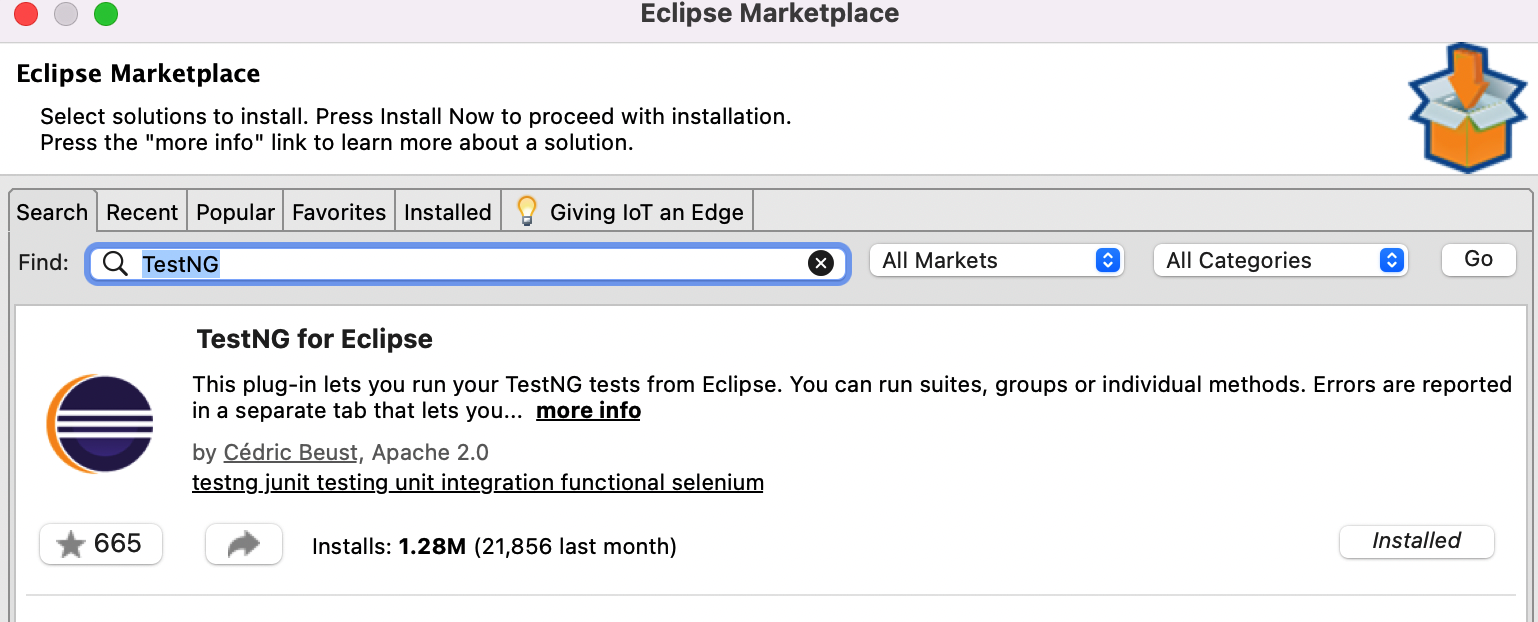This screenshot has height=622, width=1538.
Task: Click the magnifying glass search icon
Action: click(x=116, y=263)
